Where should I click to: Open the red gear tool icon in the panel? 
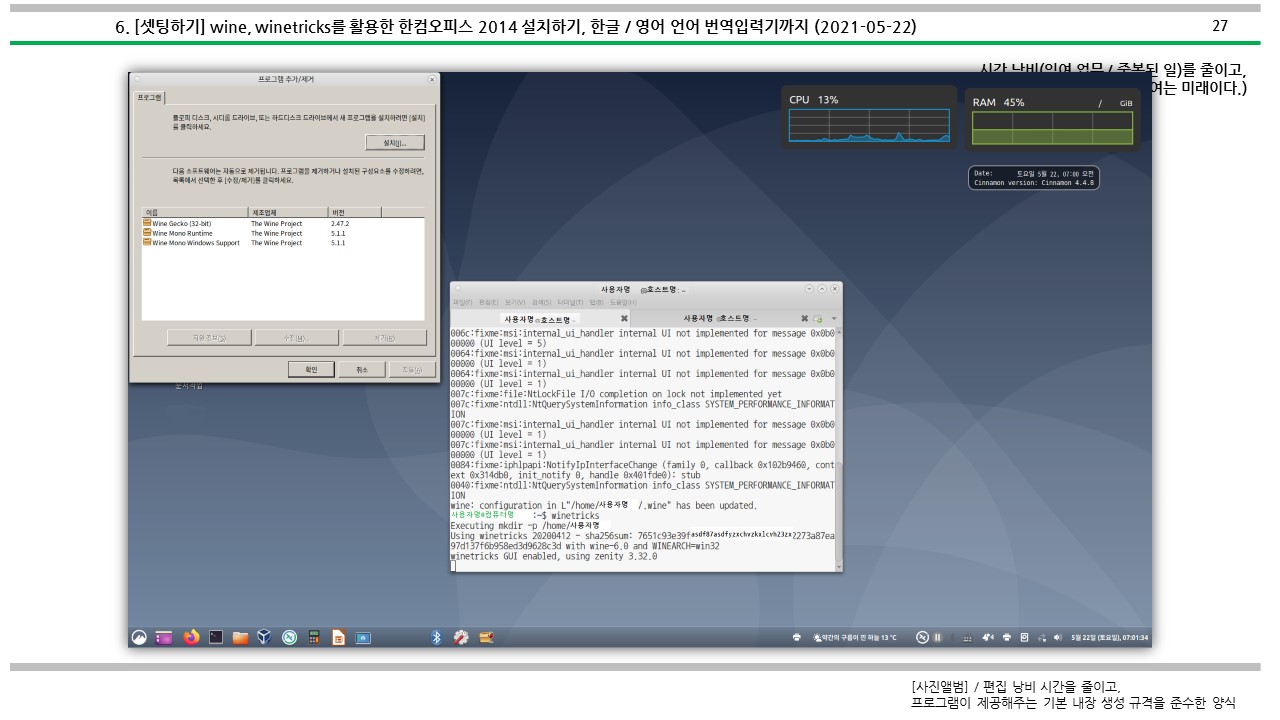(460, 637)
